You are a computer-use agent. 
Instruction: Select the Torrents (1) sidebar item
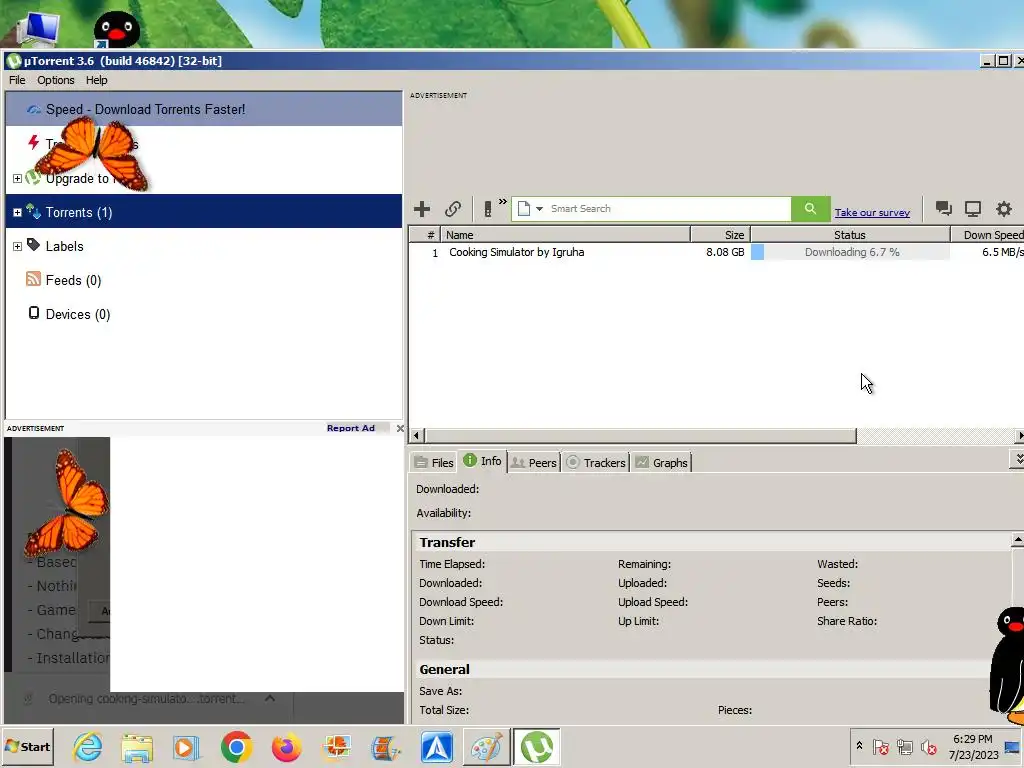[x=204, y=212]
